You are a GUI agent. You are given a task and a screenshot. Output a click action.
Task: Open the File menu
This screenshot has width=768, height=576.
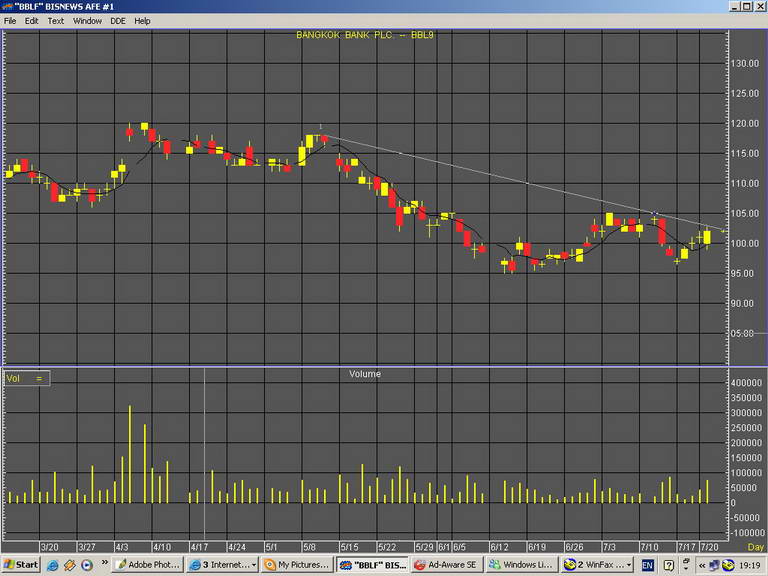[10, 21]
